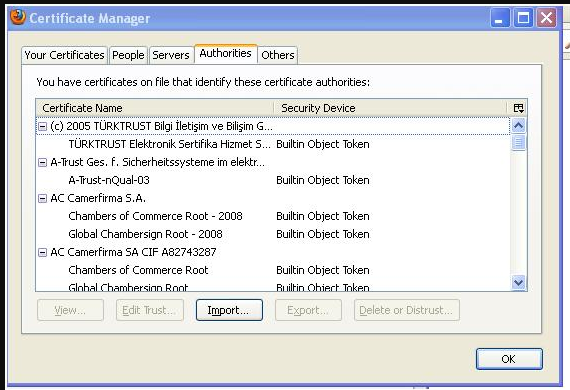Maximize the Certificate Manager window
Viewport: 570px width, 390px height.
[523, 17]
